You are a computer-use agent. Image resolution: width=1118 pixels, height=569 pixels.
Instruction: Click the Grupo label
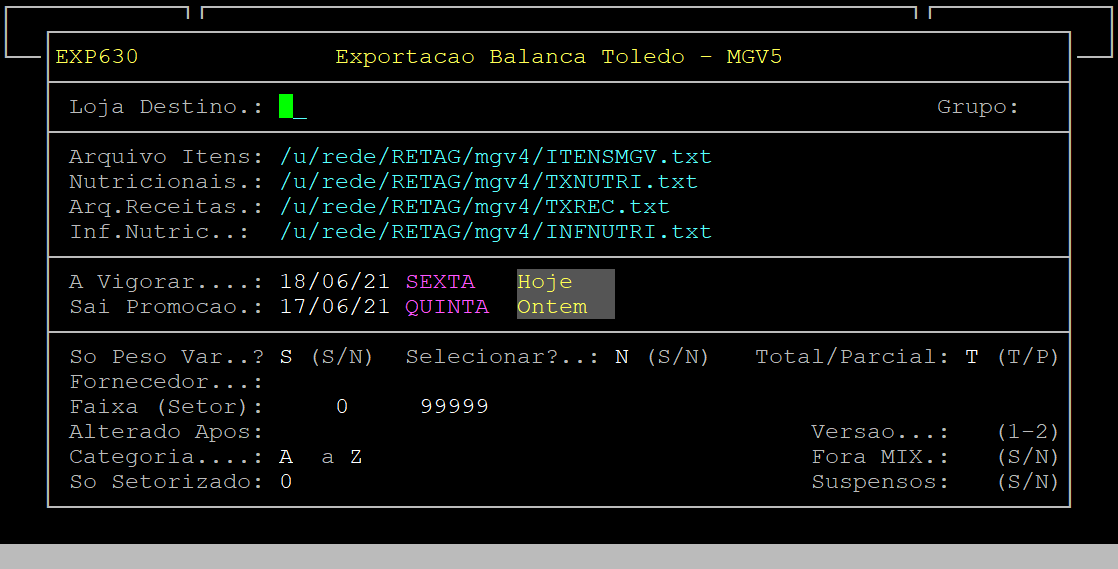point(978,107)
